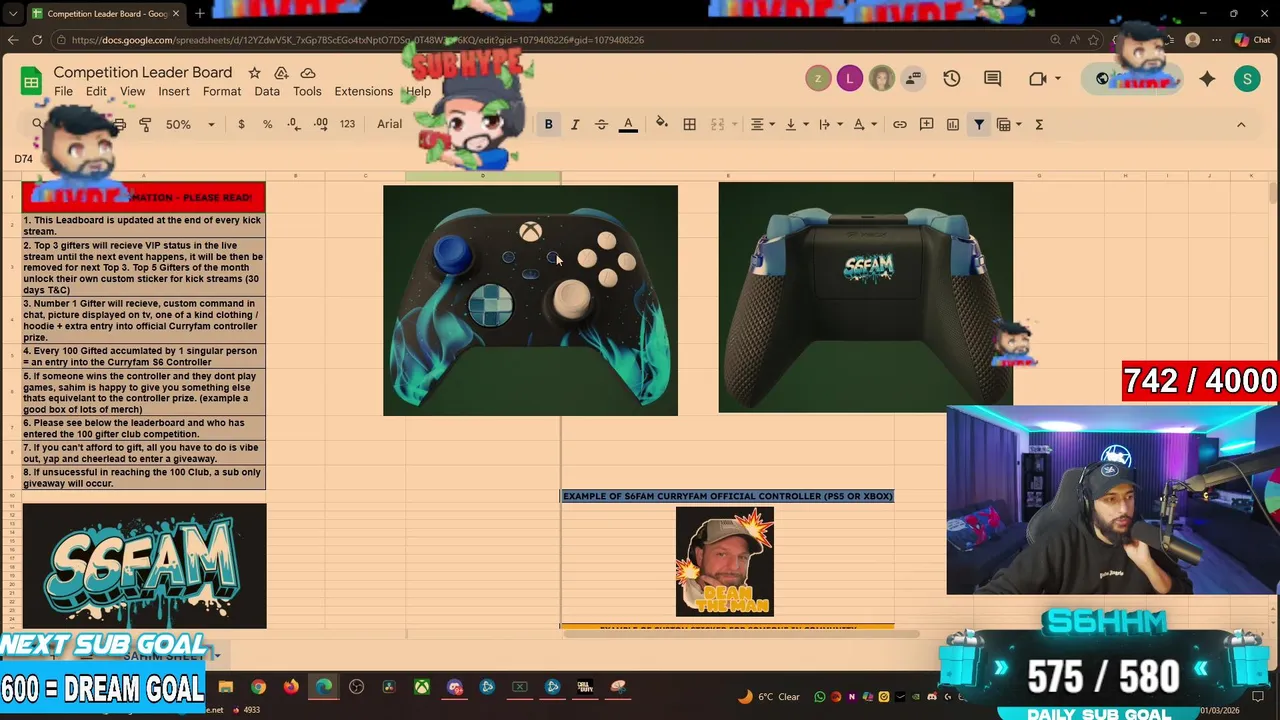Open the Extensions menu
The width and height of the screenshot is (1280, 720).
(363, 91)
